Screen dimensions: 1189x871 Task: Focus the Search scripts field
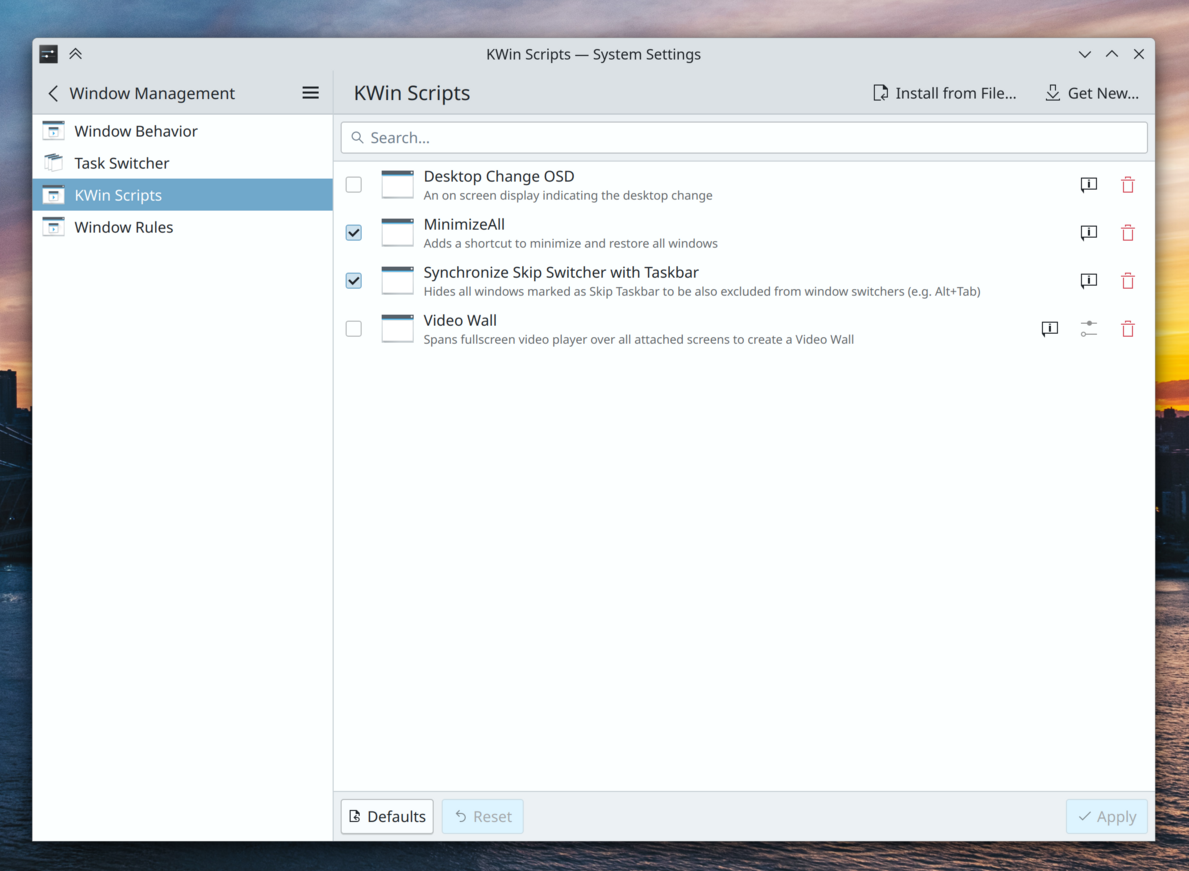(x=744, y=138)
